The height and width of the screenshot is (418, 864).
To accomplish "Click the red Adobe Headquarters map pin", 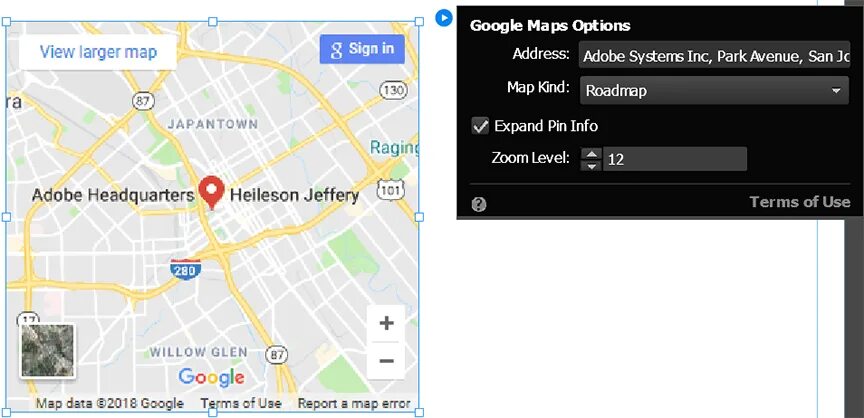I will 211,191.
